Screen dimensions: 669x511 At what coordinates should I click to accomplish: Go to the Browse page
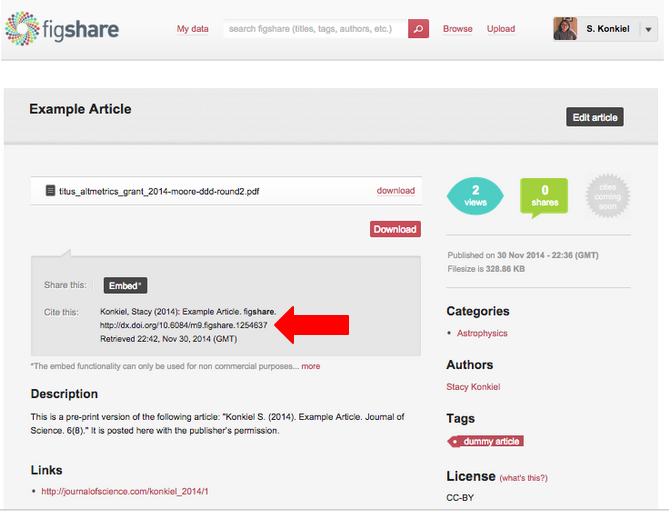458,29
